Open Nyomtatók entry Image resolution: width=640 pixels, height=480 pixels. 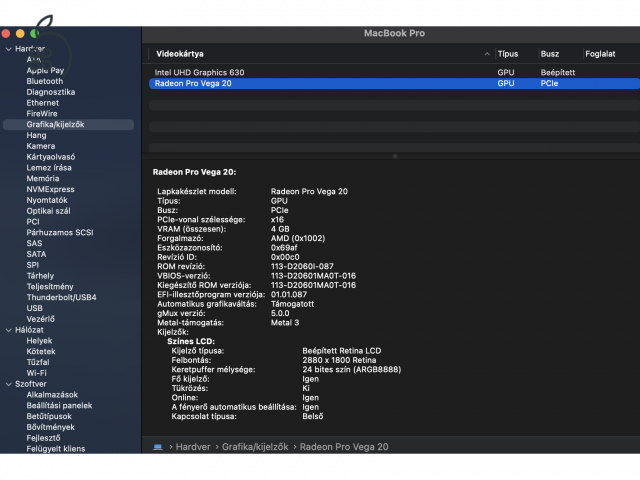[x=47, y=200]
